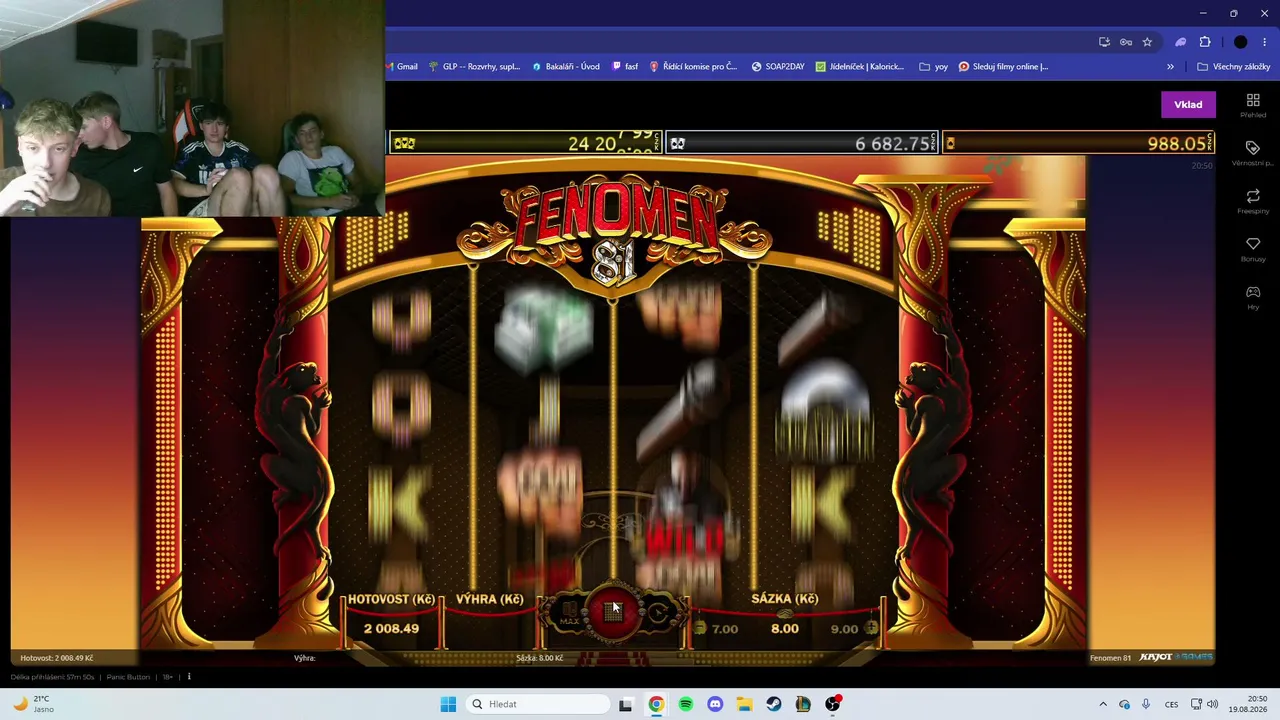Click the Kajot Games logo
The width and height of the screenshot is (1280, 720).
(1176, 657)
